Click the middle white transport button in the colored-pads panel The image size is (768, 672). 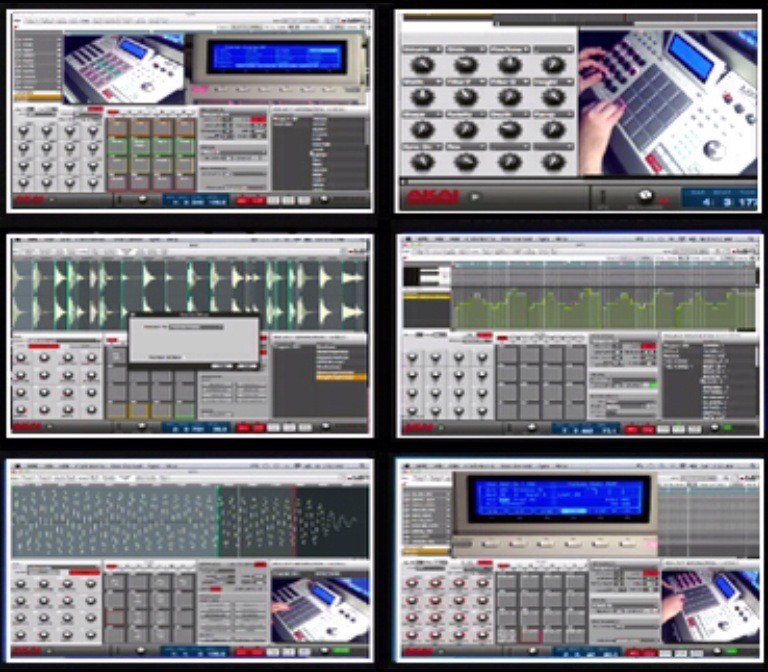(x=288, y=200)
